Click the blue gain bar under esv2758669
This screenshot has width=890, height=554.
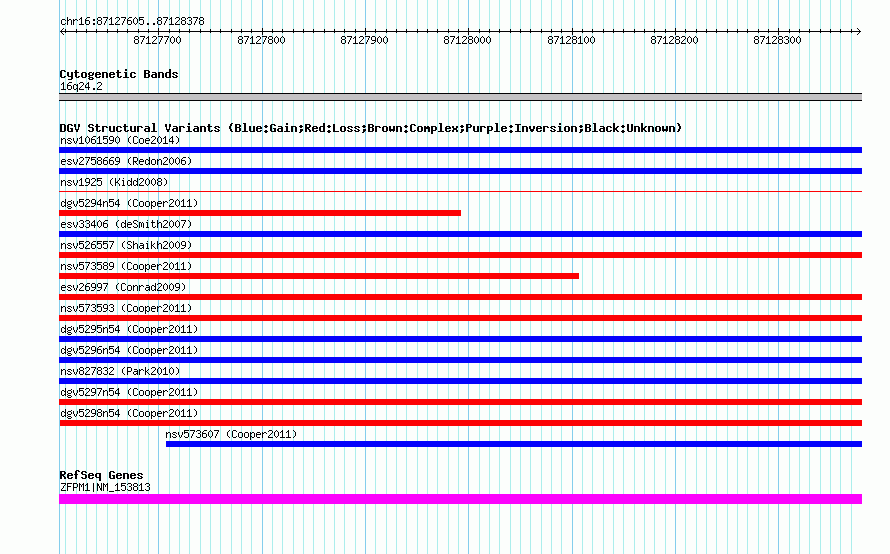(460, 171)
